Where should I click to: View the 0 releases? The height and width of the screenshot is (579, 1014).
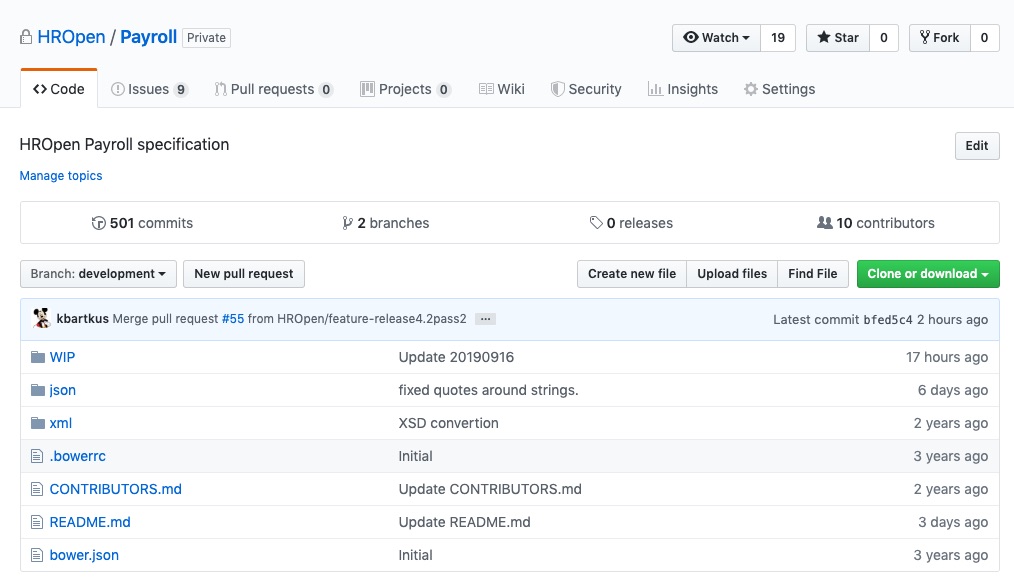(631, 223)
